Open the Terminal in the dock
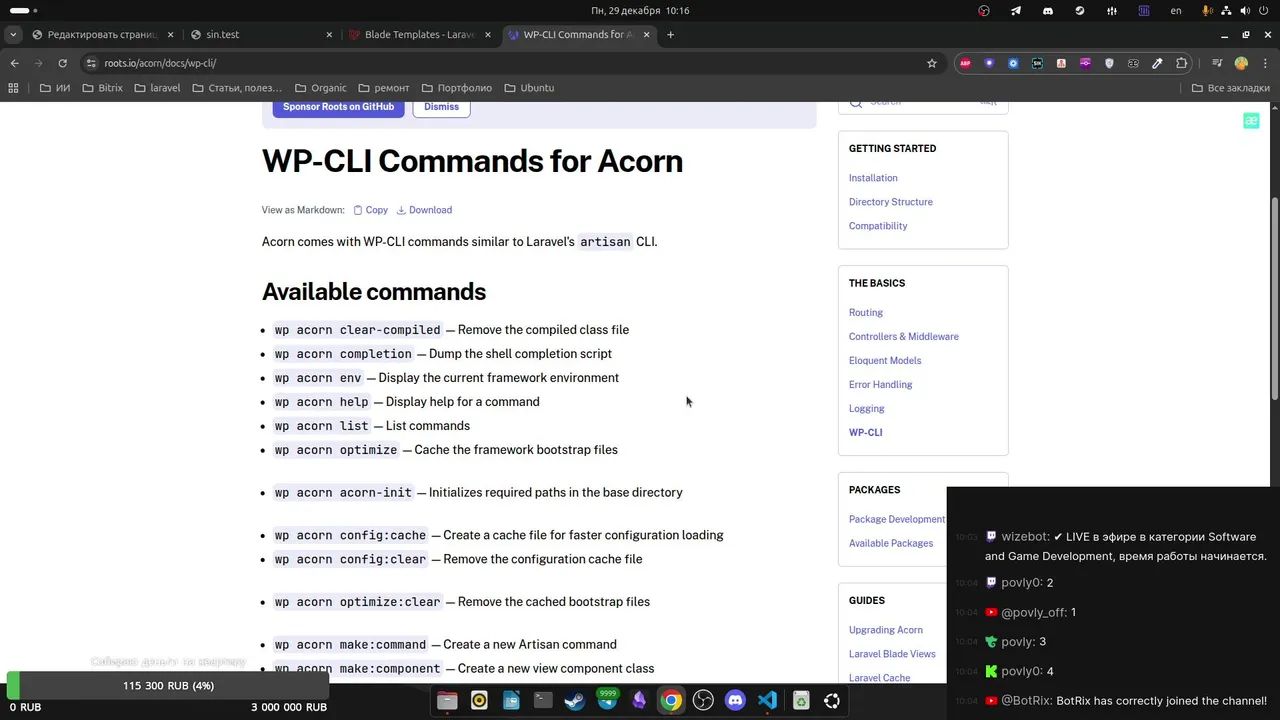The width and height of the screenshot is (1280, 720). 543,701
